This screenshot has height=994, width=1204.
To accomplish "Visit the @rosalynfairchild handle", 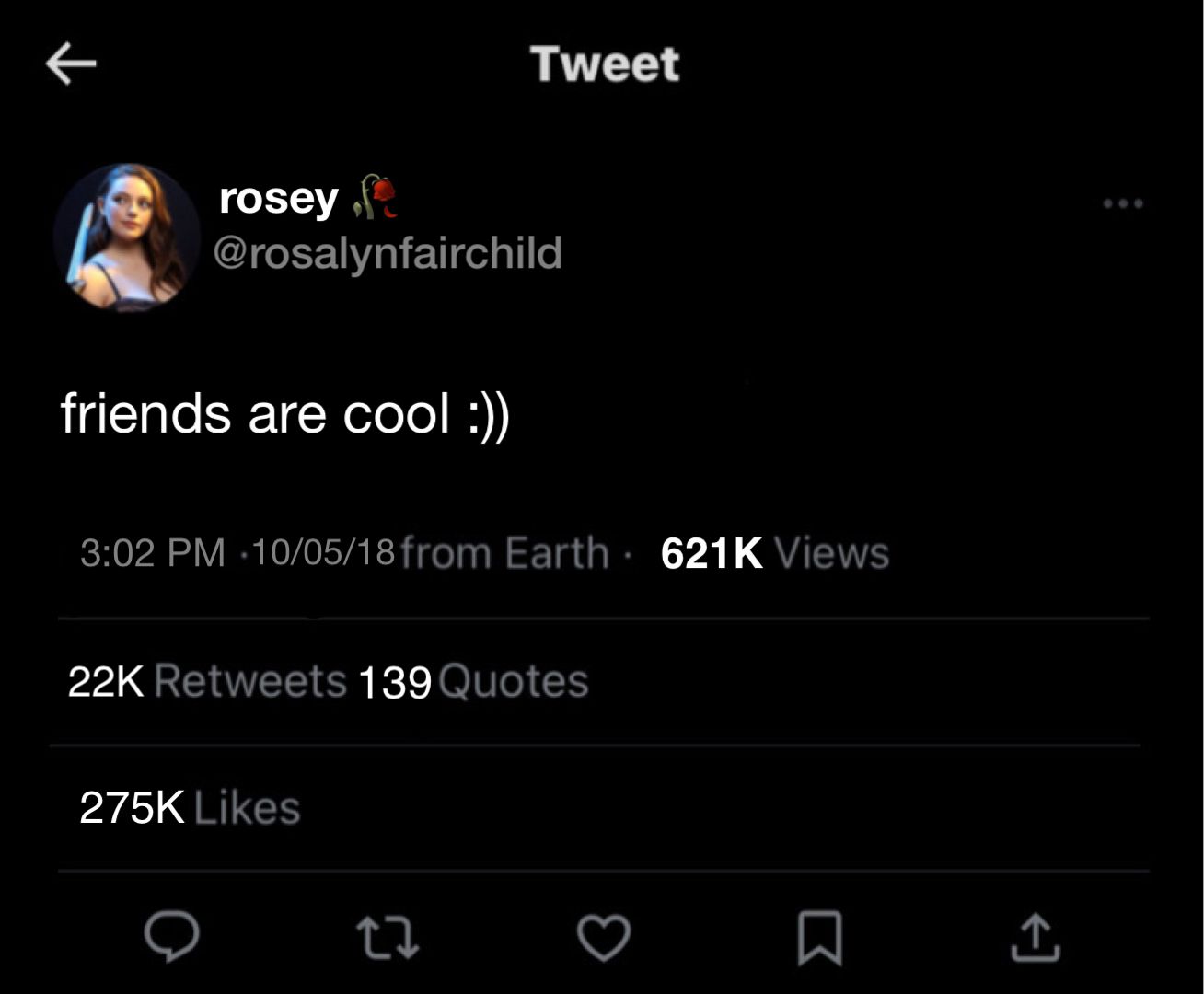I will click(x=388, y=252).
